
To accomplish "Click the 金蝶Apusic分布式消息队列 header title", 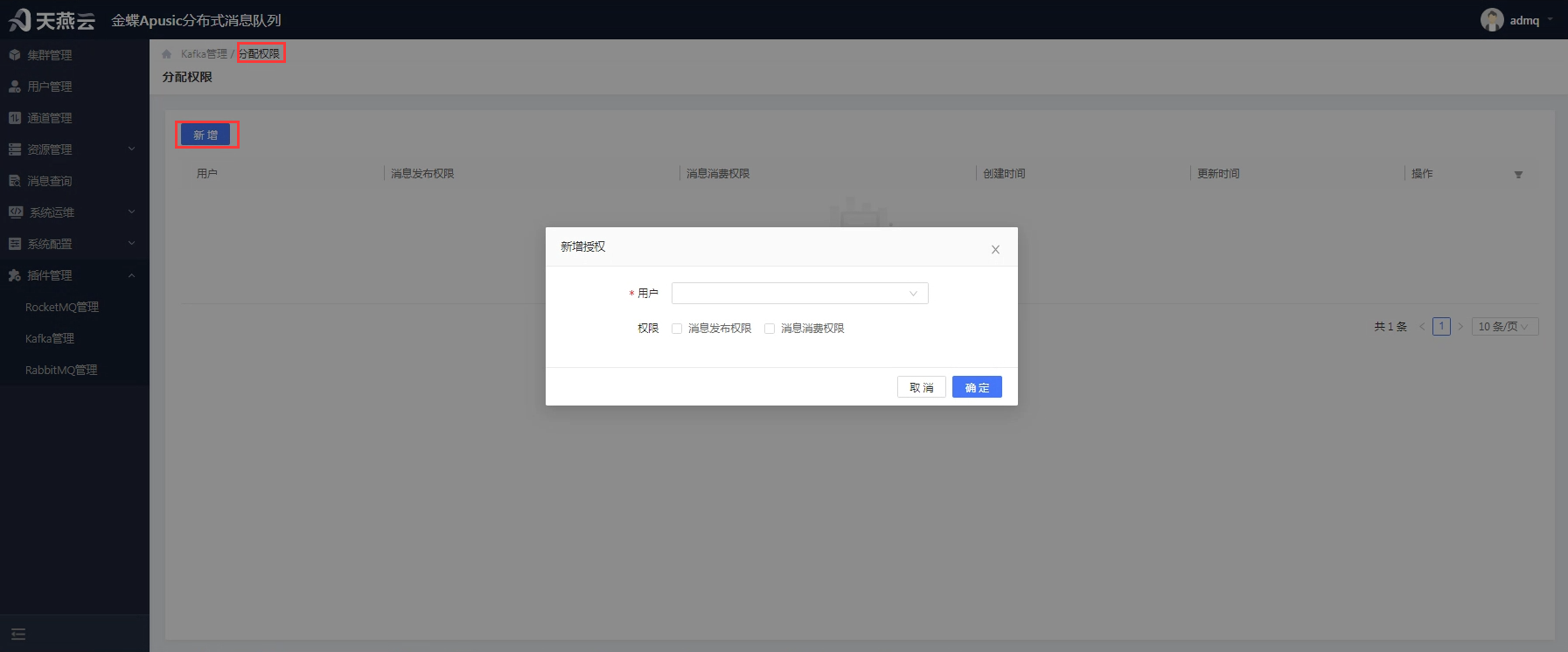I will point(197,20).
